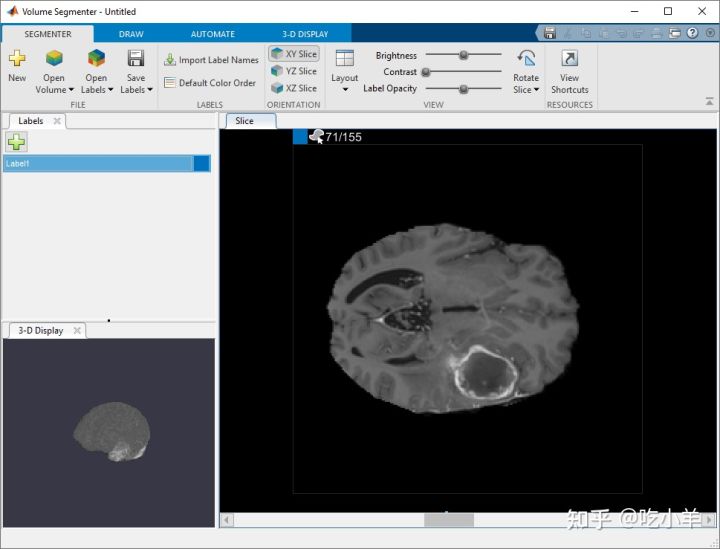The height and width of the screenshot is (549, 720).
Task: Click the Label1 blue color swatch
Action: (x=202, y=164)
